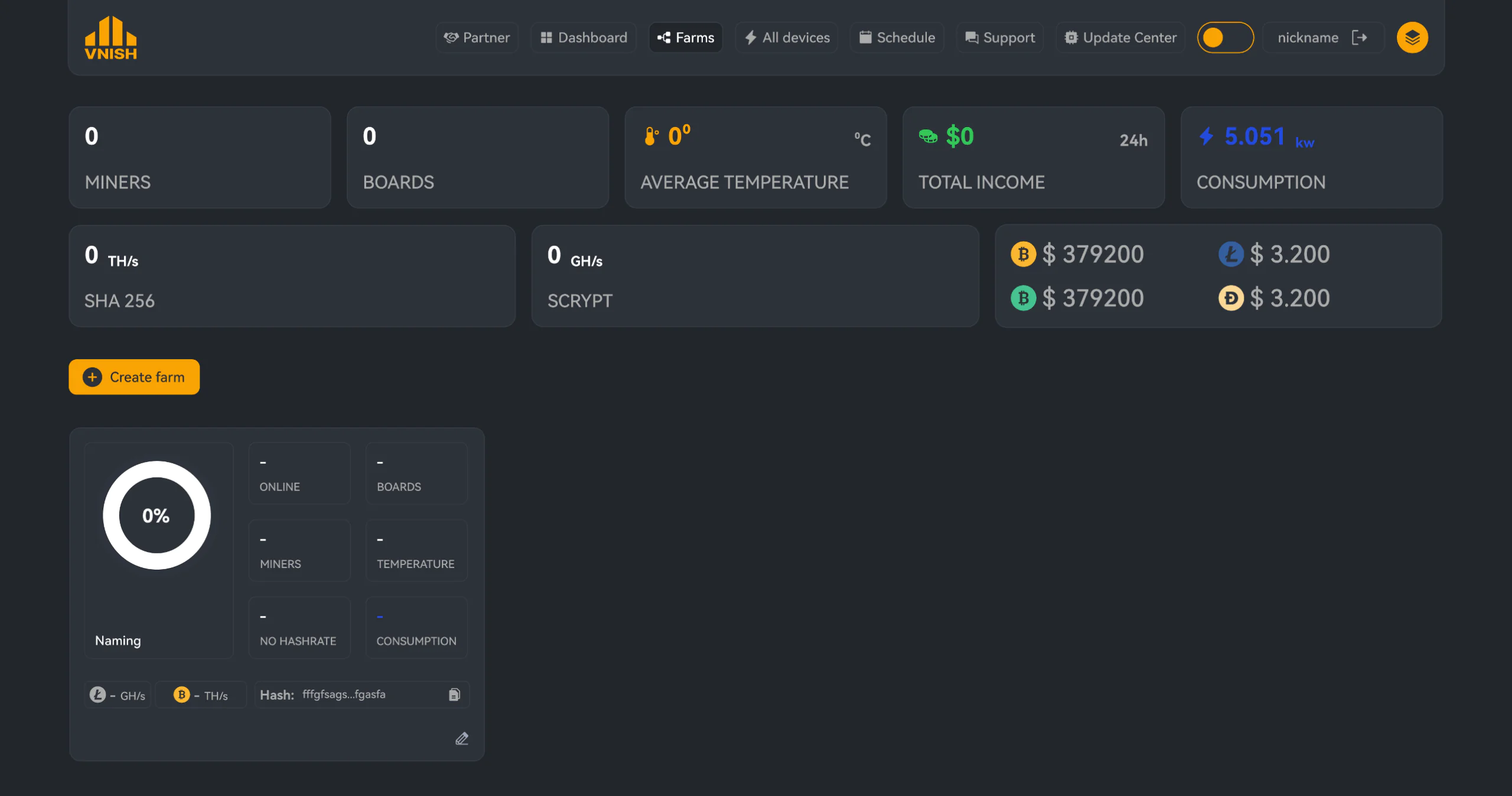The height and width of the screenshot is (796, 1512).
Task: Click the logout arrow icon
Action: [x=1360, y=38]
